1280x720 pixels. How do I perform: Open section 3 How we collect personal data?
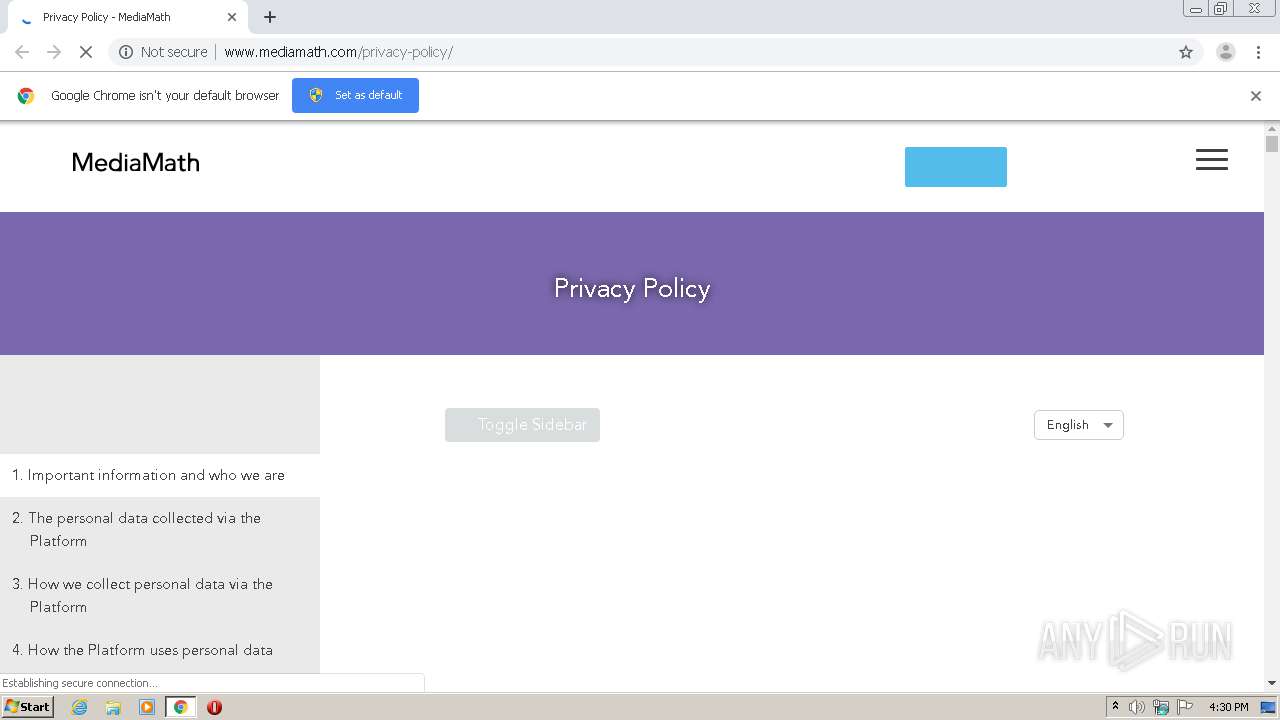pyautogui.click(x=160, y=596)
